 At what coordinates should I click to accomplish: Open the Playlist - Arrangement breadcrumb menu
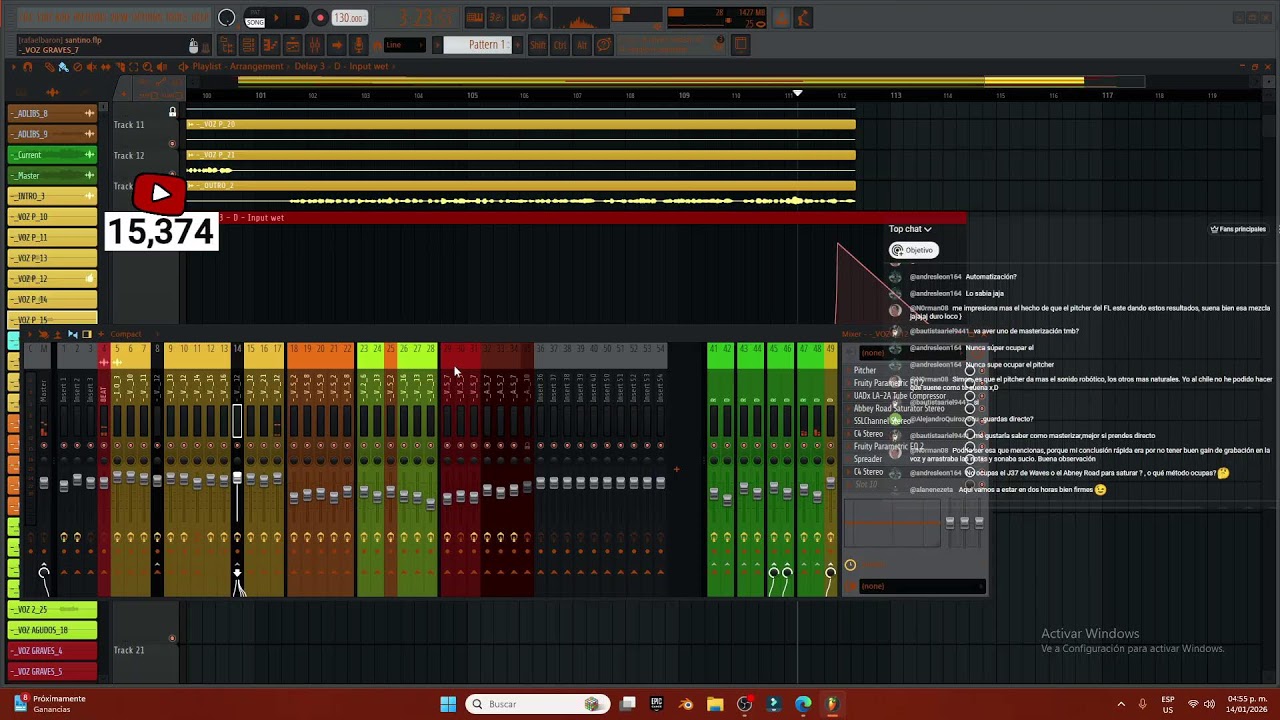tap(238, 67)
